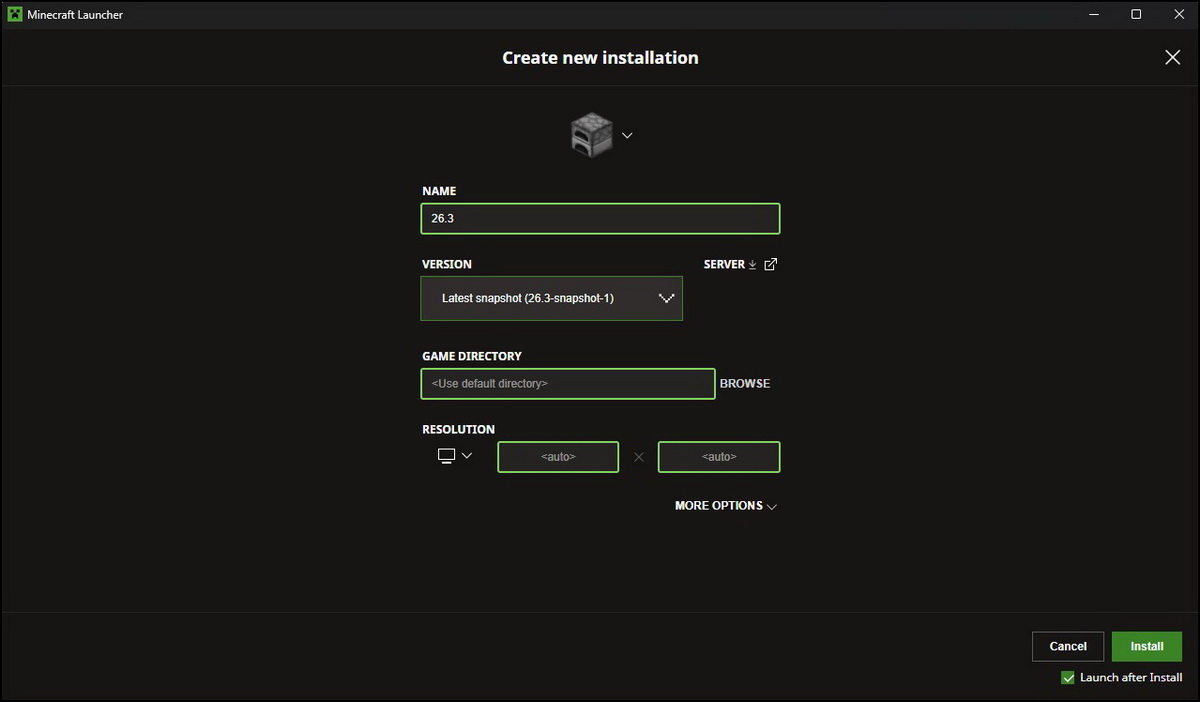Click the resolution width auto field
Screen dimensions: 1200x702
tap(558, 457)
